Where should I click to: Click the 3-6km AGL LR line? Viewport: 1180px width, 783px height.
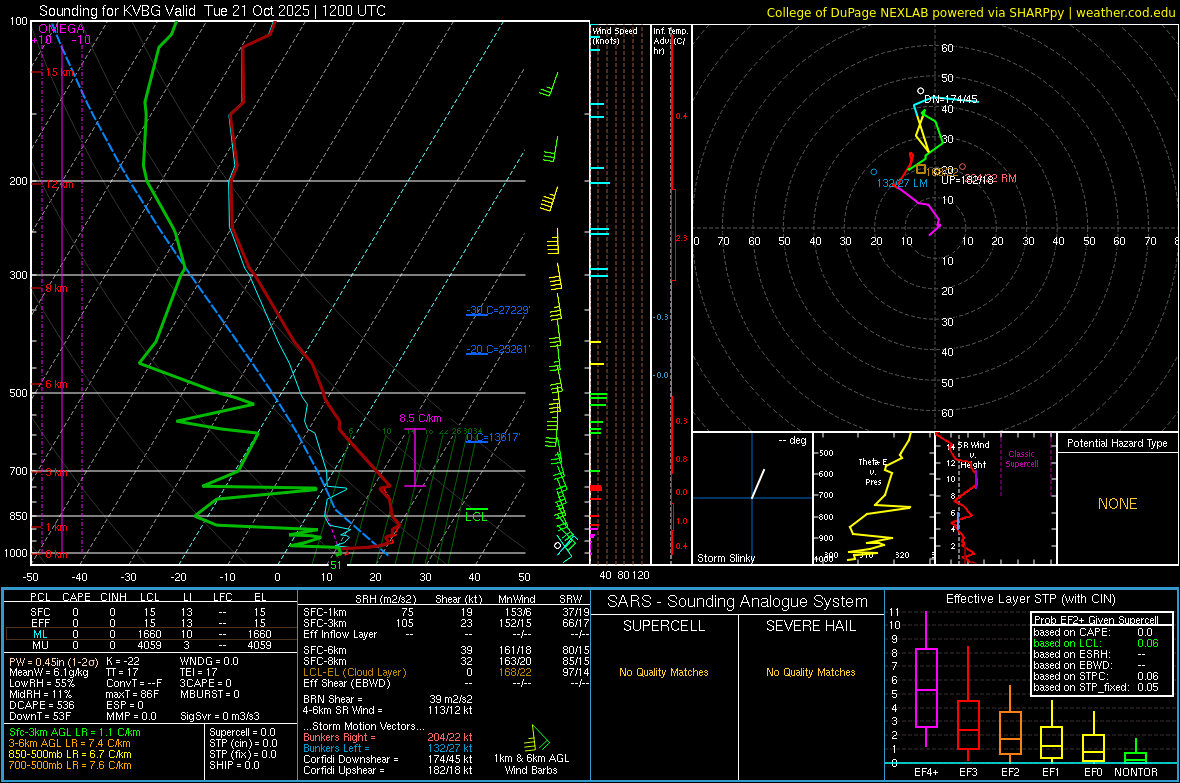pyautogui.click(x=69, y=743)
